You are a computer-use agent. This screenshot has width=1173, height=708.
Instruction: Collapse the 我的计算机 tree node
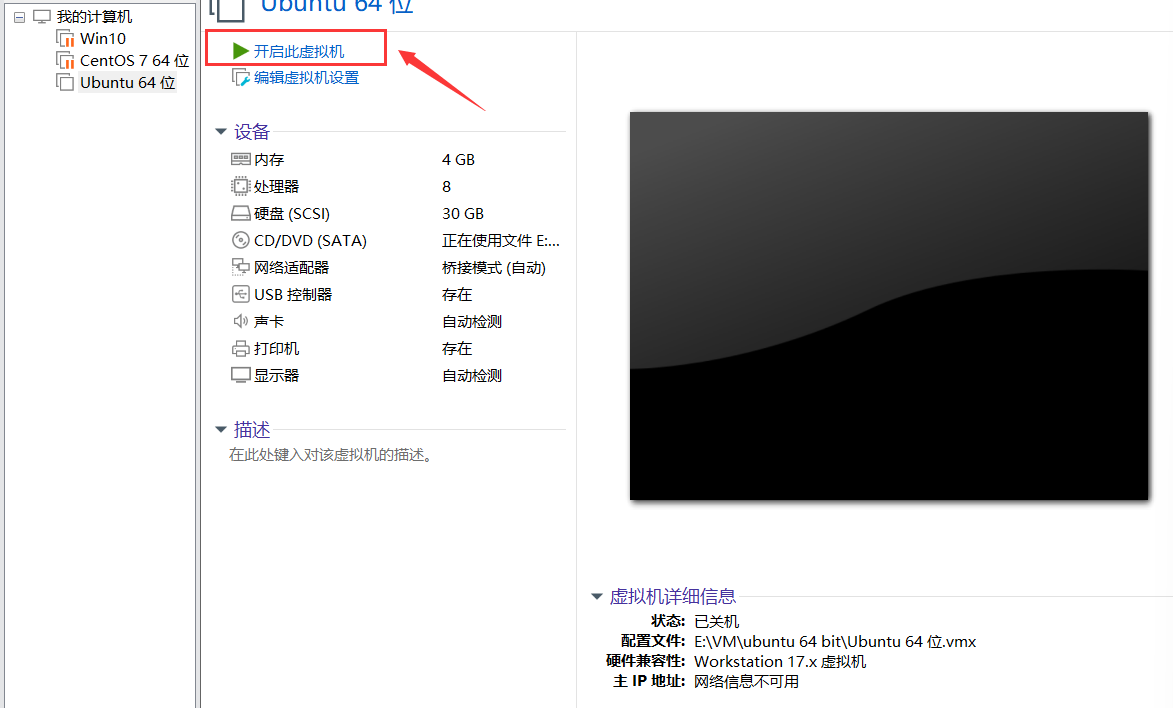click(x=17, y=16)
